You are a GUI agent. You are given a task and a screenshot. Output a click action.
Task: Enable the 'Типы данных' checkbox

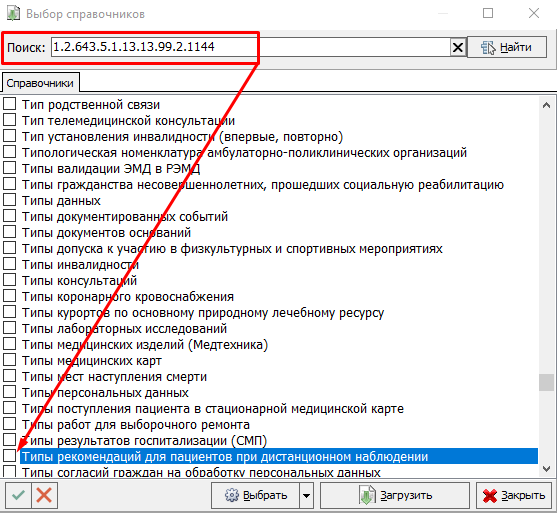pos(10,200)
